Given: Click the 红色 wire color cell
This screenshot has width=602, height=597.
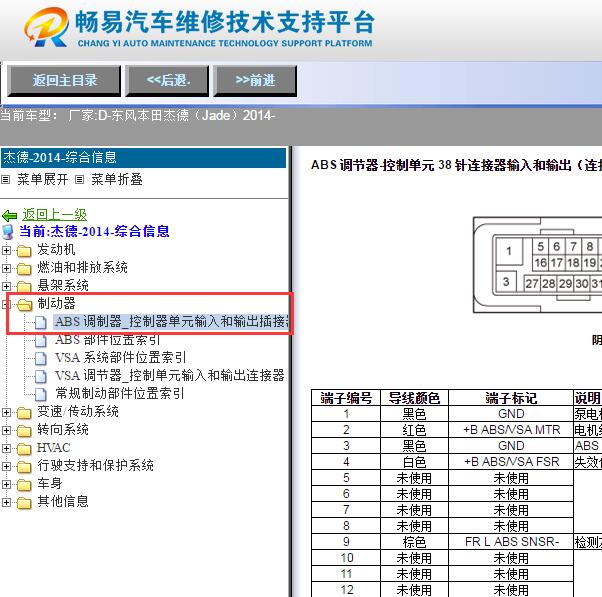Looking at the screenshot, I should click(414, 430).
